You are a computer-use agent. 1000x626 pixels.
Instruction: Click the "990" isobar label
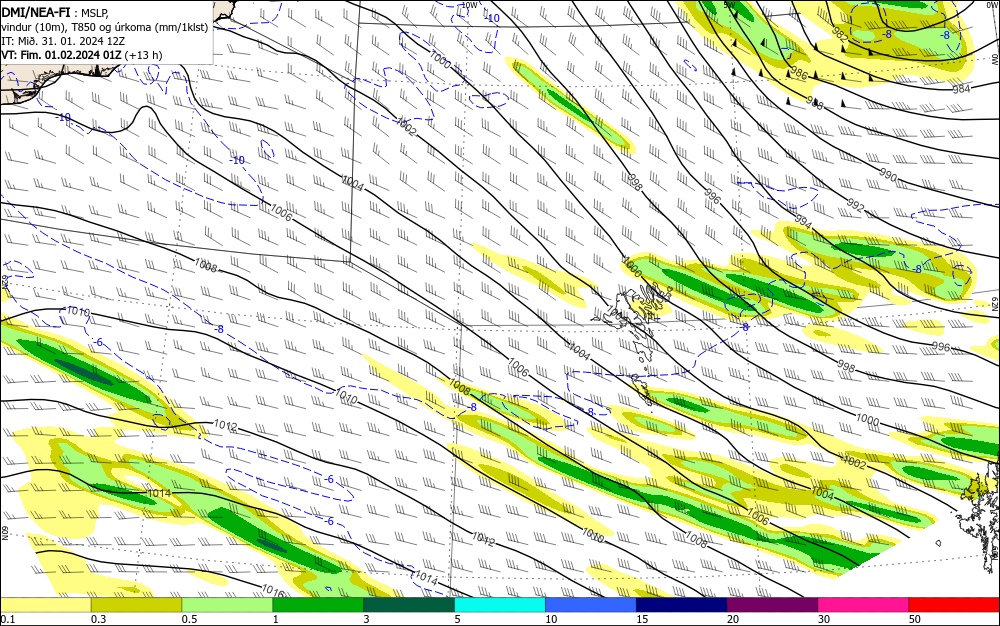(x=888, y=175)
